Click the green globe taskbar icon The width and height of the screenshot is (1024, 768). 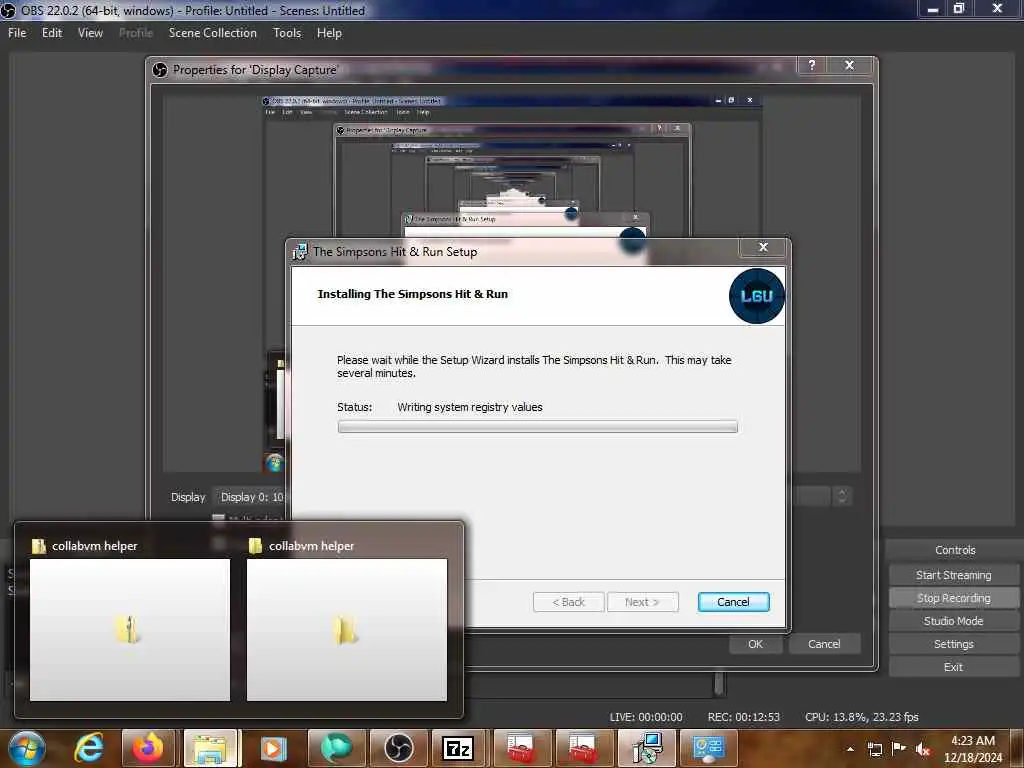click(335, 748)
